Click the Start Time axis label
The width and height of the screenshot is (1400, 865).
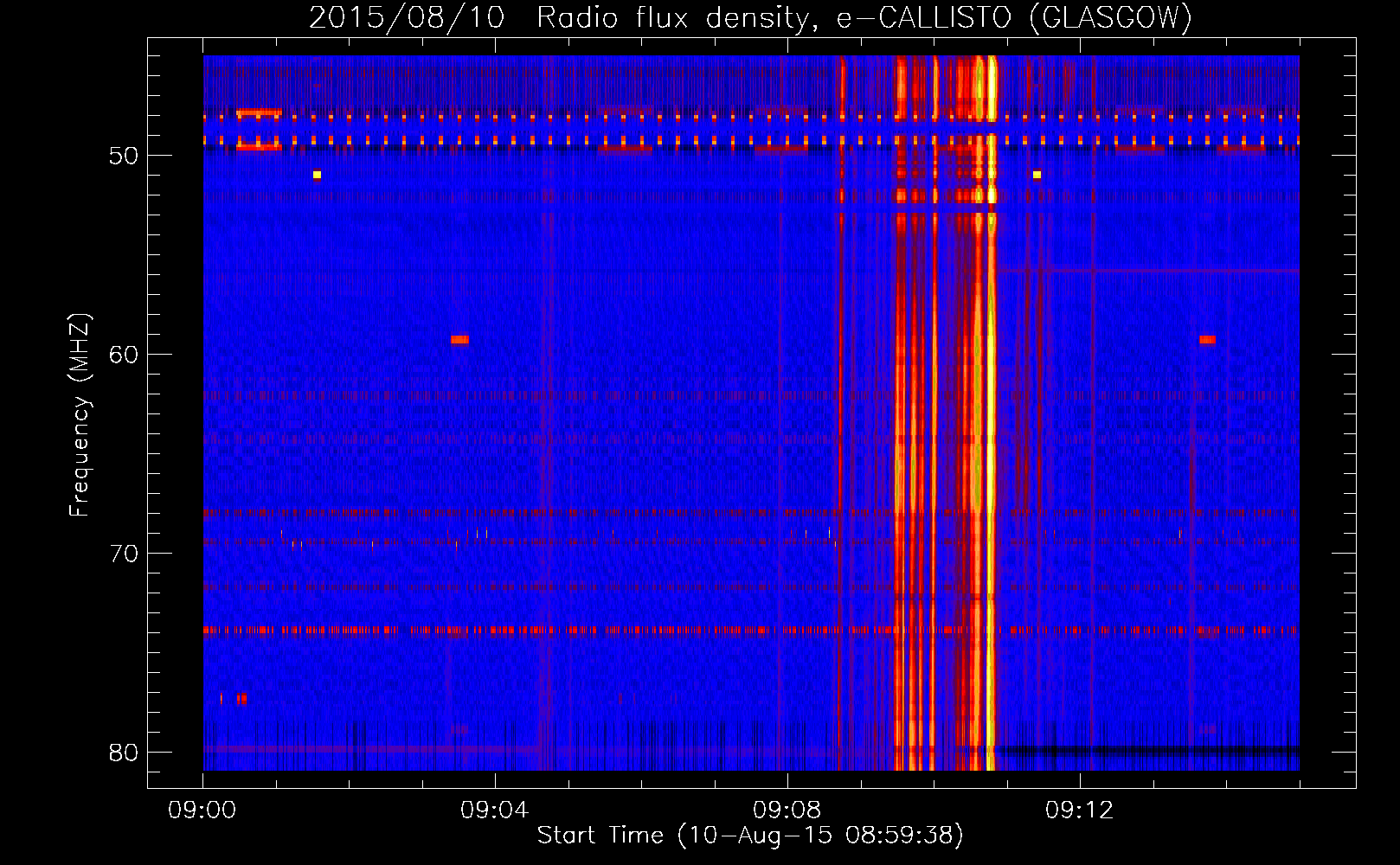[x=750, y=835]
